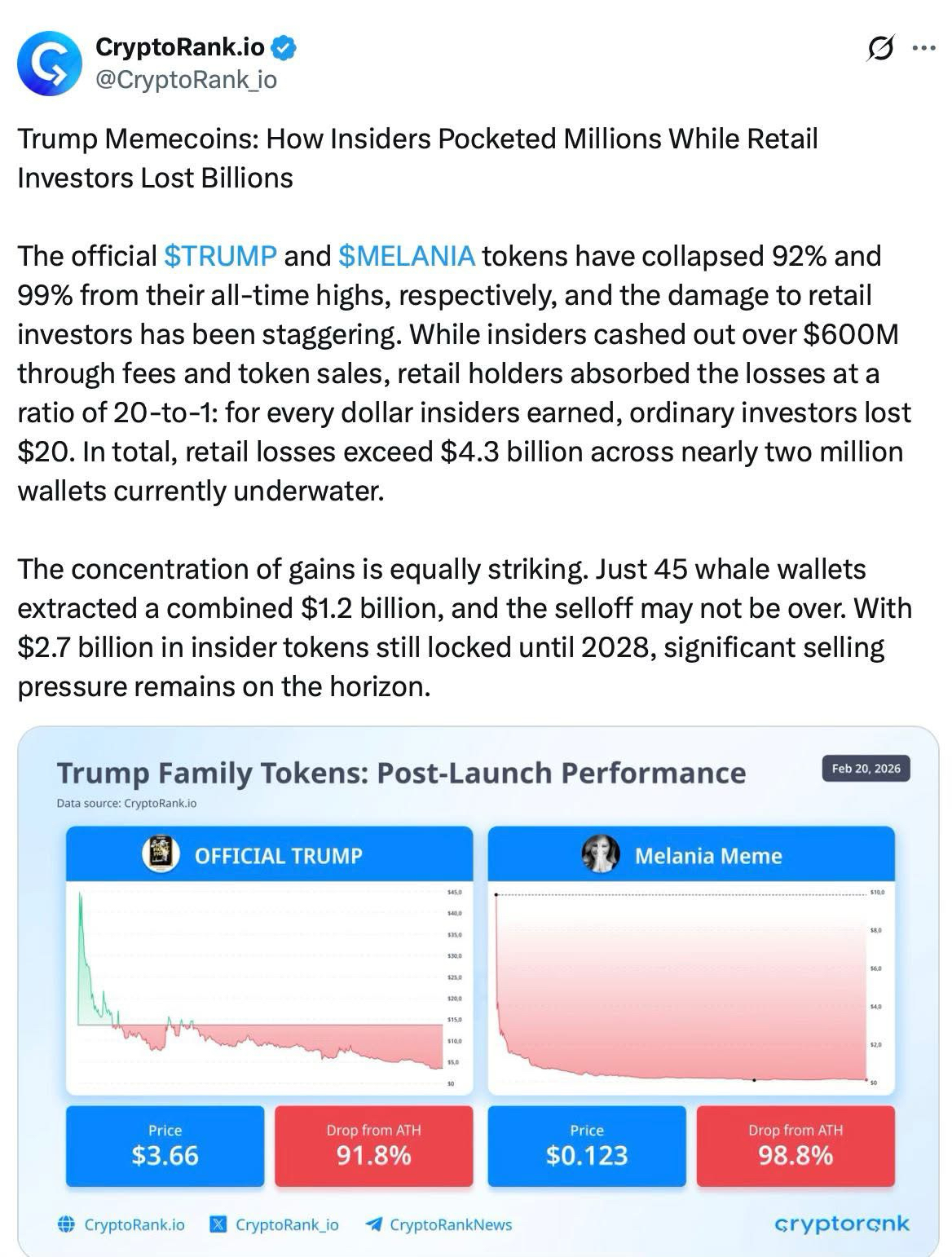This screenshot has width=952, height=1257.
Task: Click the 91.8% Drop from ATH box
Action: click(373, 1145)
